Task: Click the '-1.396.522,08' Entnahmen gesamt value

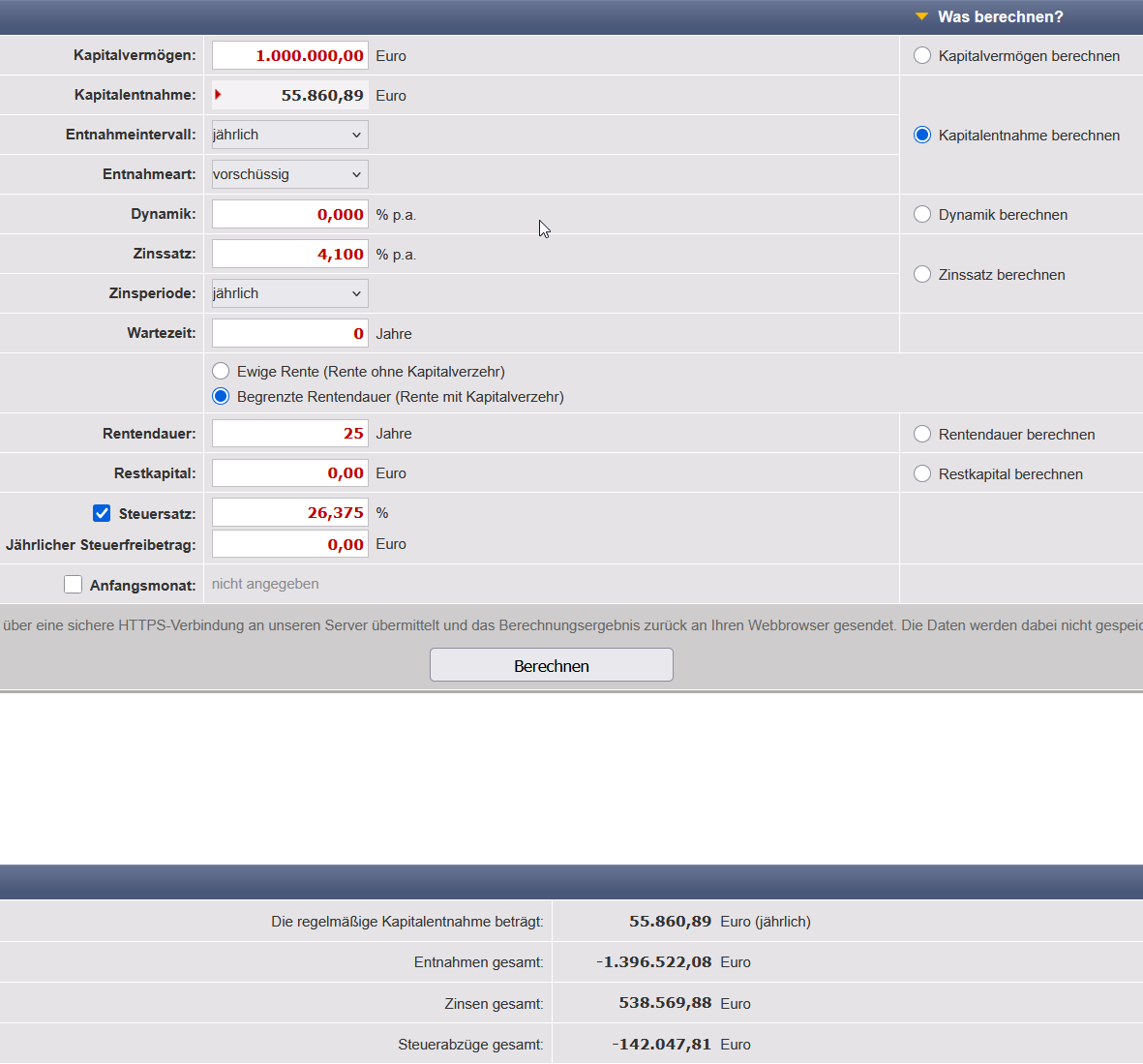Action: tap(654, 962)
